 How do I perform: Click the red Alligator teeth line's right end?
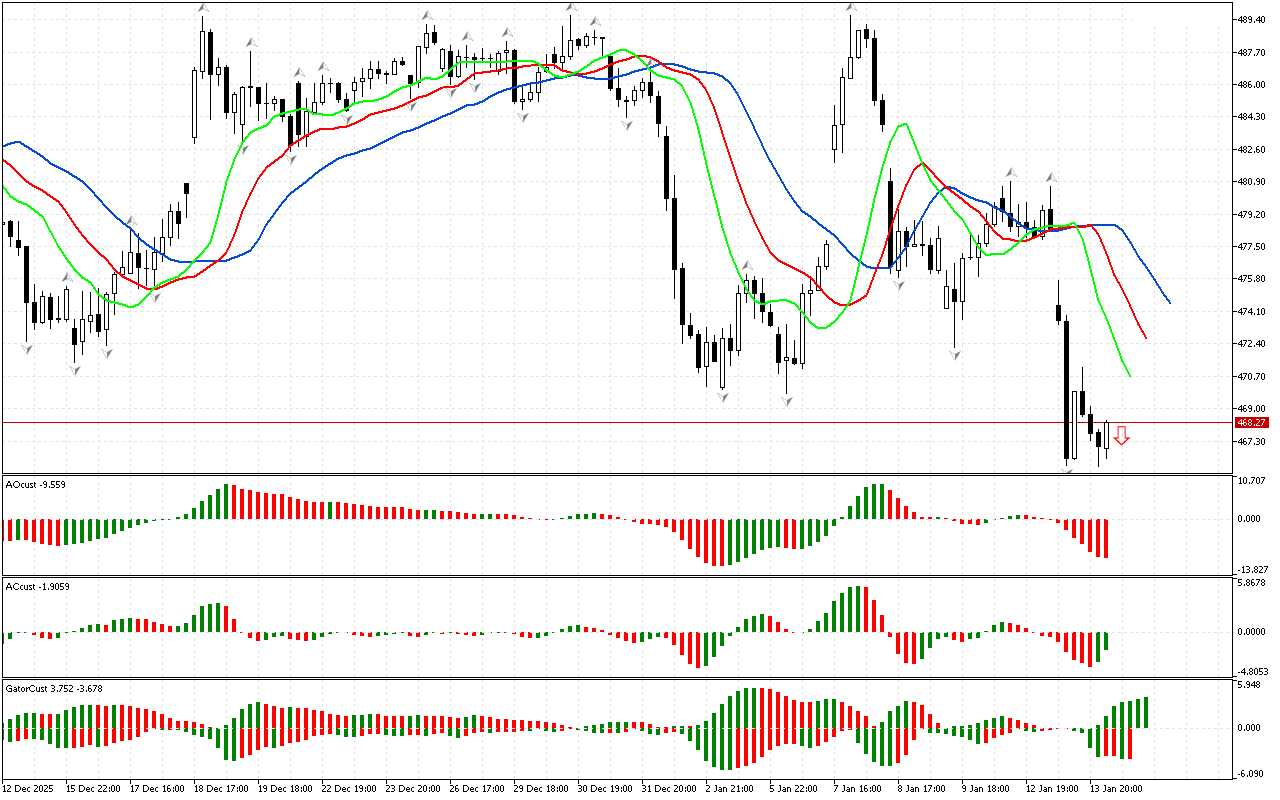point(1145,338)
